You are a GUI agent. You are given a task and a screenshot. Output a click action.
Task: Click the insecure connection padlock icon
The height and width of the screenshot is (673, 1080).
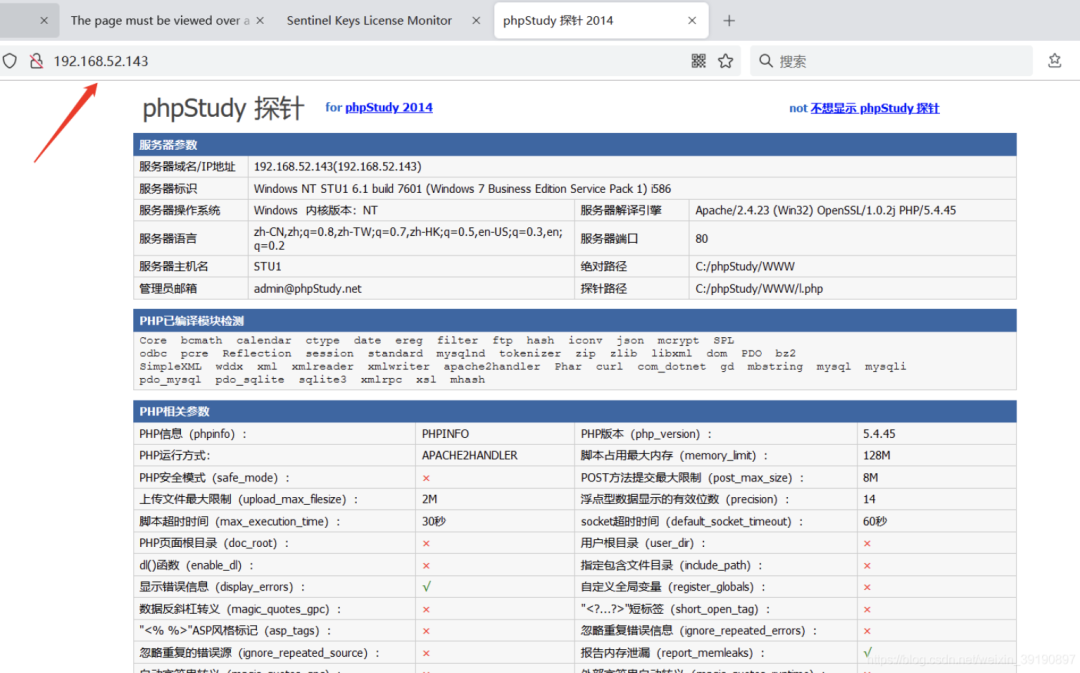tap(37, 61)
